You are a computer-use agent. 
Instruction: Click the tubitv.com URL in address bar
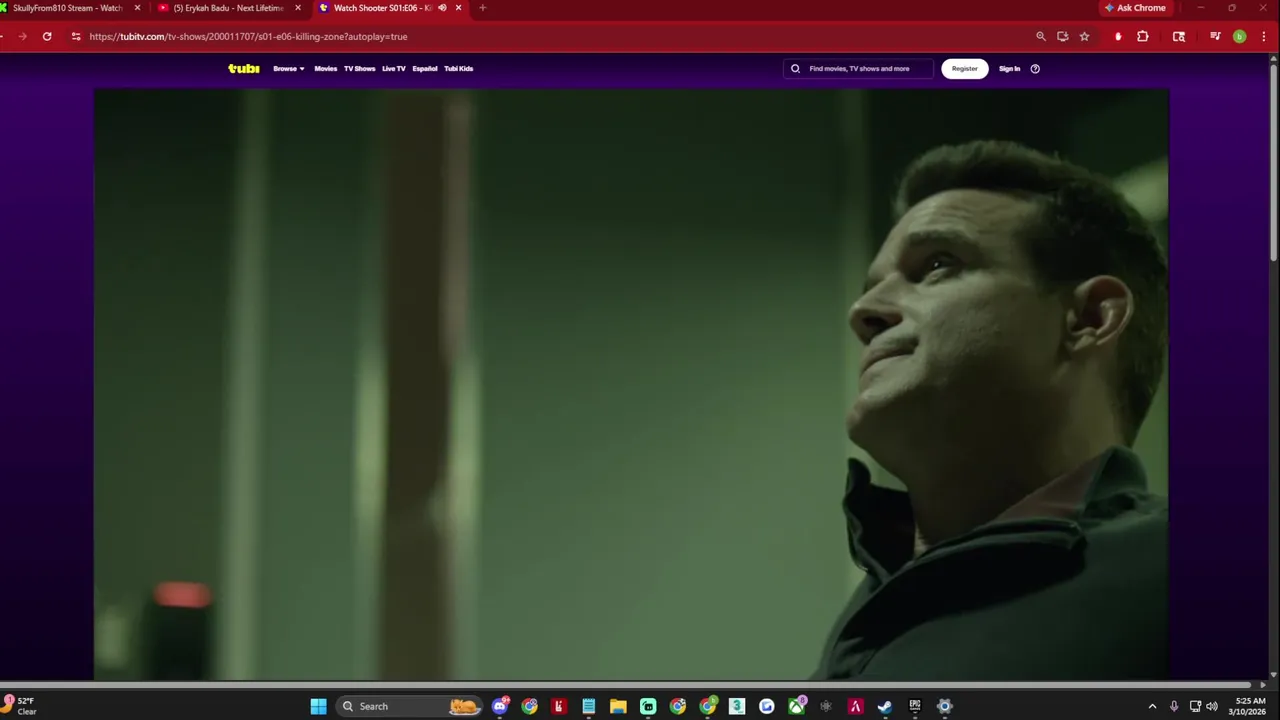click(x=248, y=37)
